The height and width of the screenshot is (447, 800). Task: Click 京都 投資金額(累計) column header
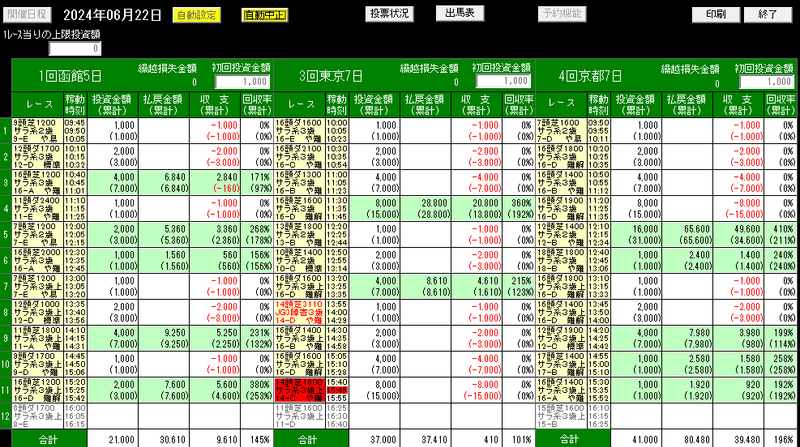[636, 105]
